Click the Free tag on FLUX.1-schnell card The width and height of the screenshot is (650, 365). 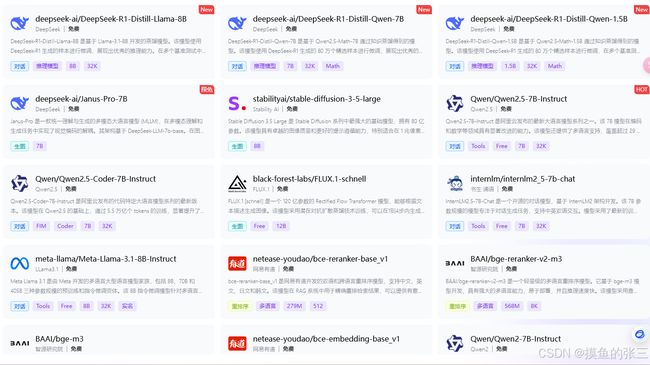click(x=260, y=226)
